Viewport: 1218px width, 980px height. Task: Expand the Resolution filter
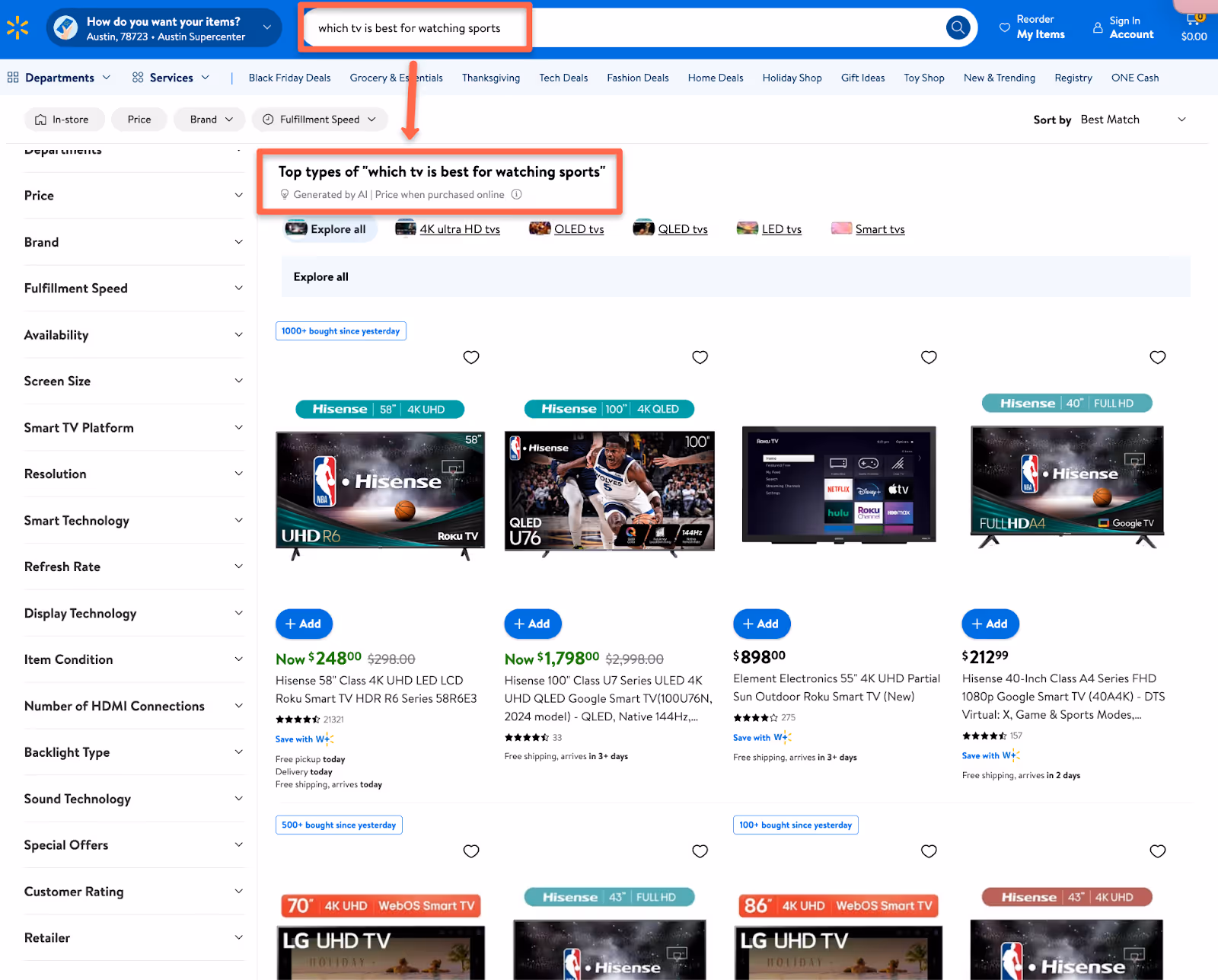point(134,474)
